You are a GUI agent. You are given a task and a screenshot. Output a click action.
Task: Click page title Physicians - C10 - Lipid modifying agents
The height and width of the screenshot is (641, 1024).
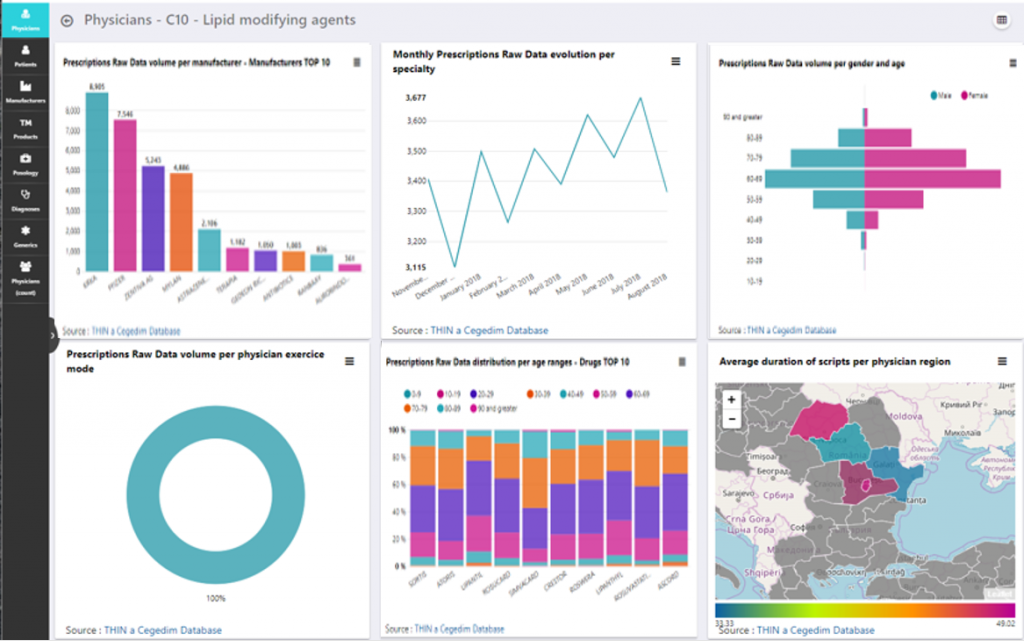(x=219, y=20)
